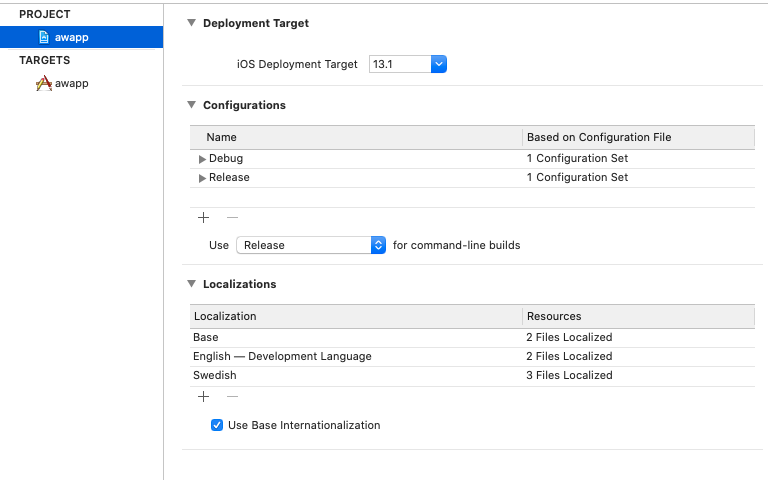Toggle Use Base Internationalization checkbox

tap(217, 425)
